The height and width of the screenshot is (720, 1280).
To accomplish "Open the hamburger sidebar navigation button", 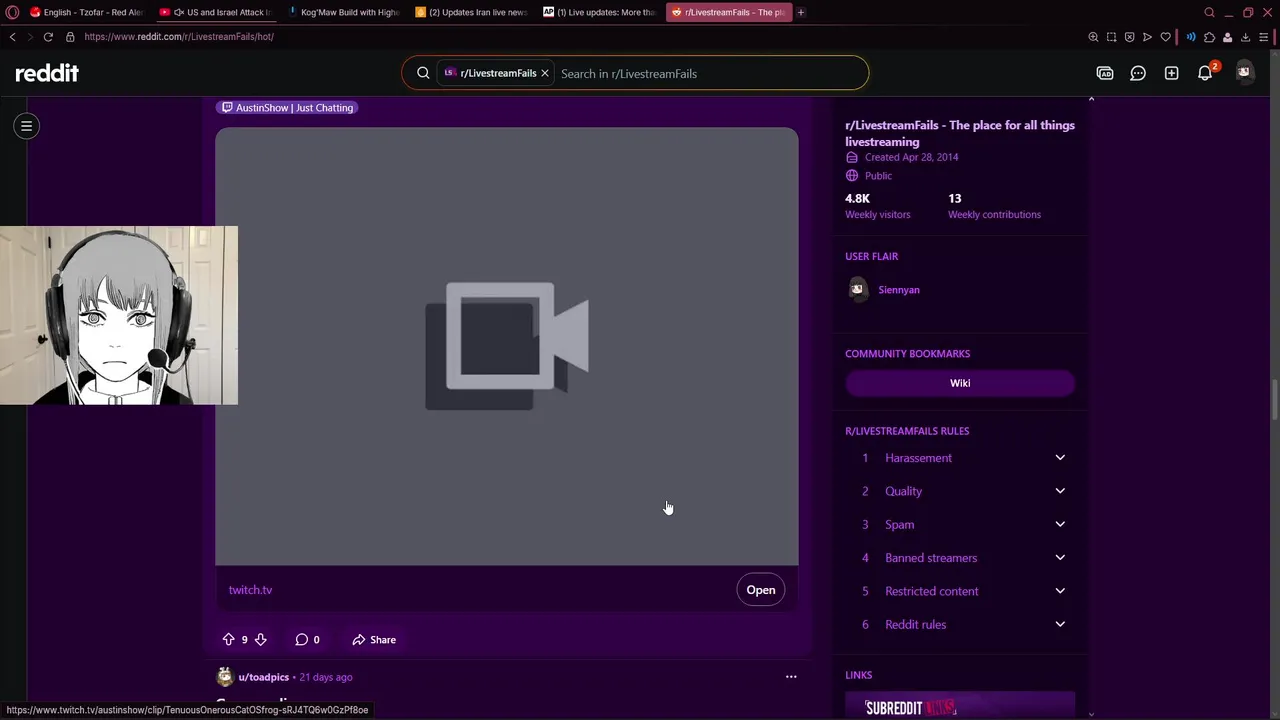I will 27,126.
